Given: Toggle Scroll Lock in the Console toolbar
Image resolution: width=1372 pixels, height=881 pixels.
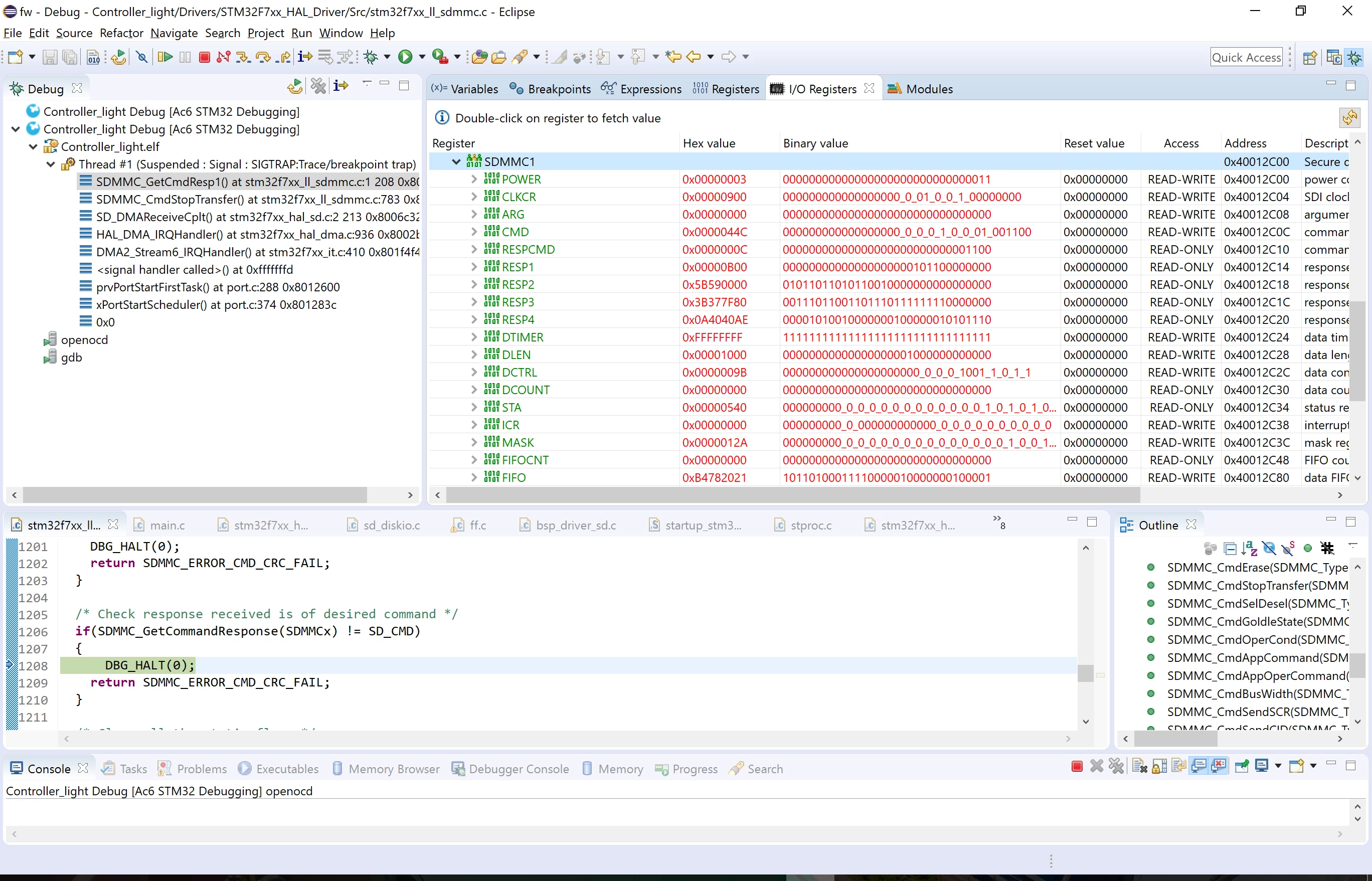Looking at the screenshot, I should 1160,766.
